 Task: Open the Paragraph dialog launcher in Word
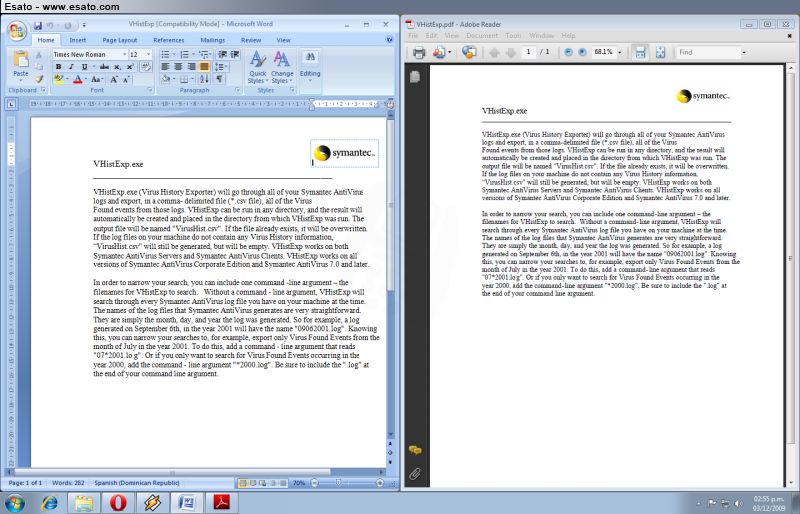[x=238, y=90]
